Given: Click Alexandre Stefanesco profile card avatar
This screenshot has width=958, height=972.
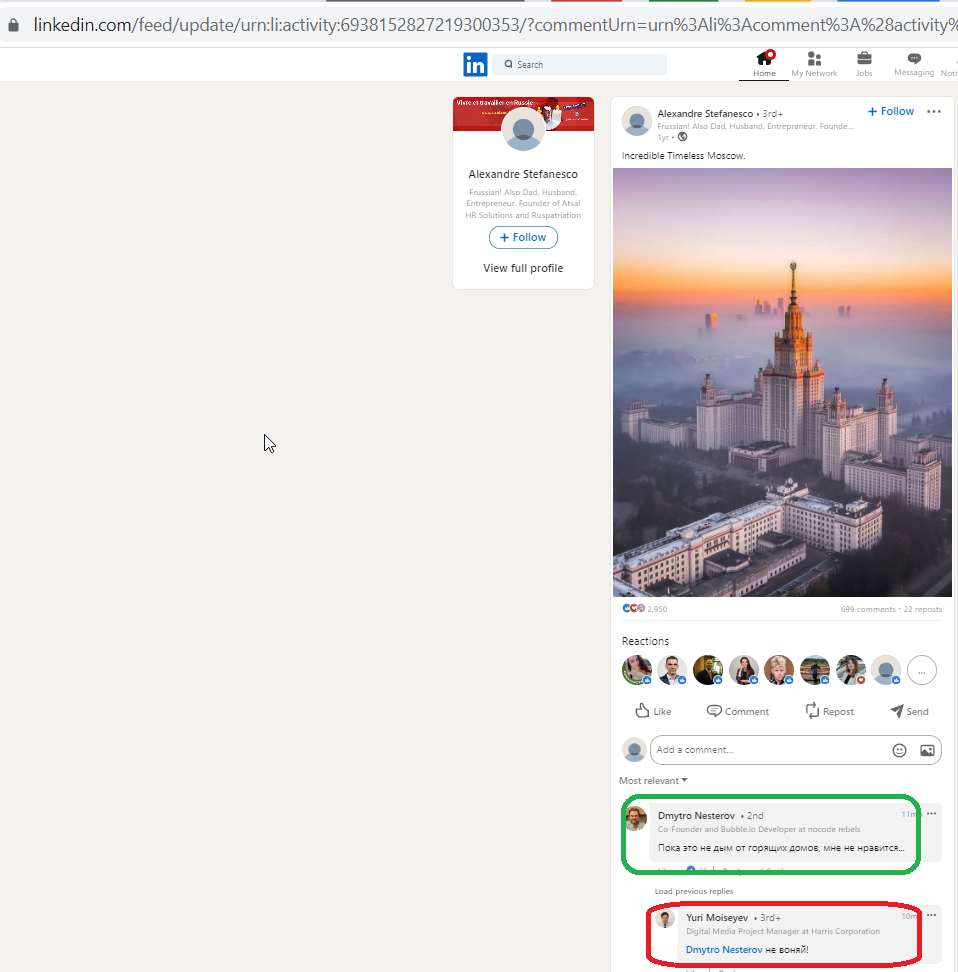Looking at the screenshot, I should pos(523,129).
